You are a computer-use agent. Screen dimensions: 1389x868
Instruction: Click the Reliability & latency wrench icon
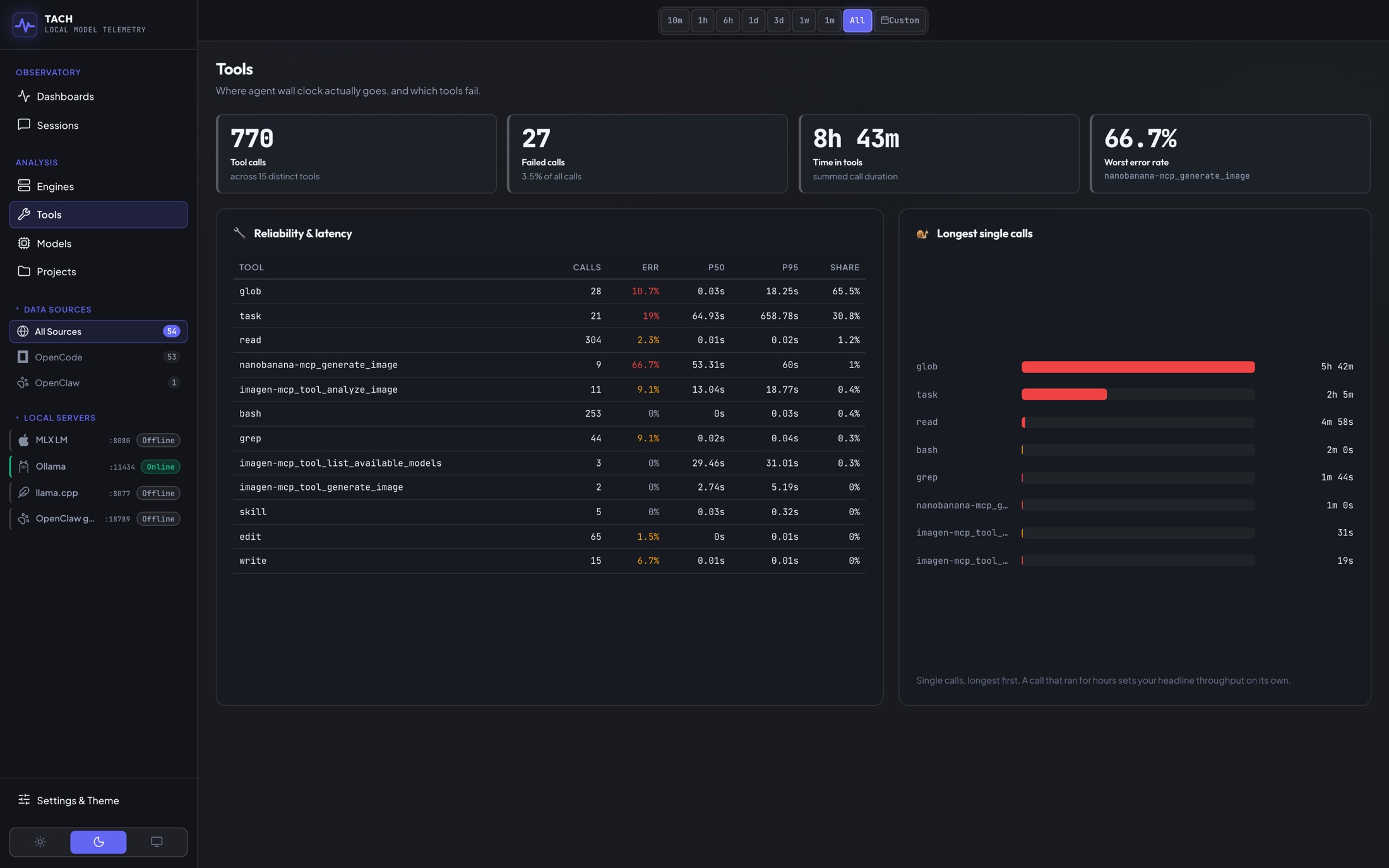pos(239,234)
